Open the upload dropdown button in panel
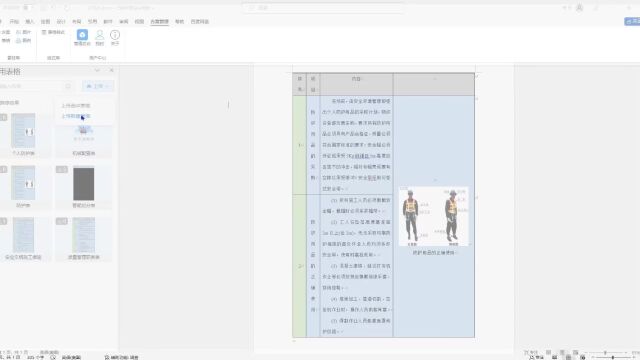640x360 pixels. pos(98,86)
